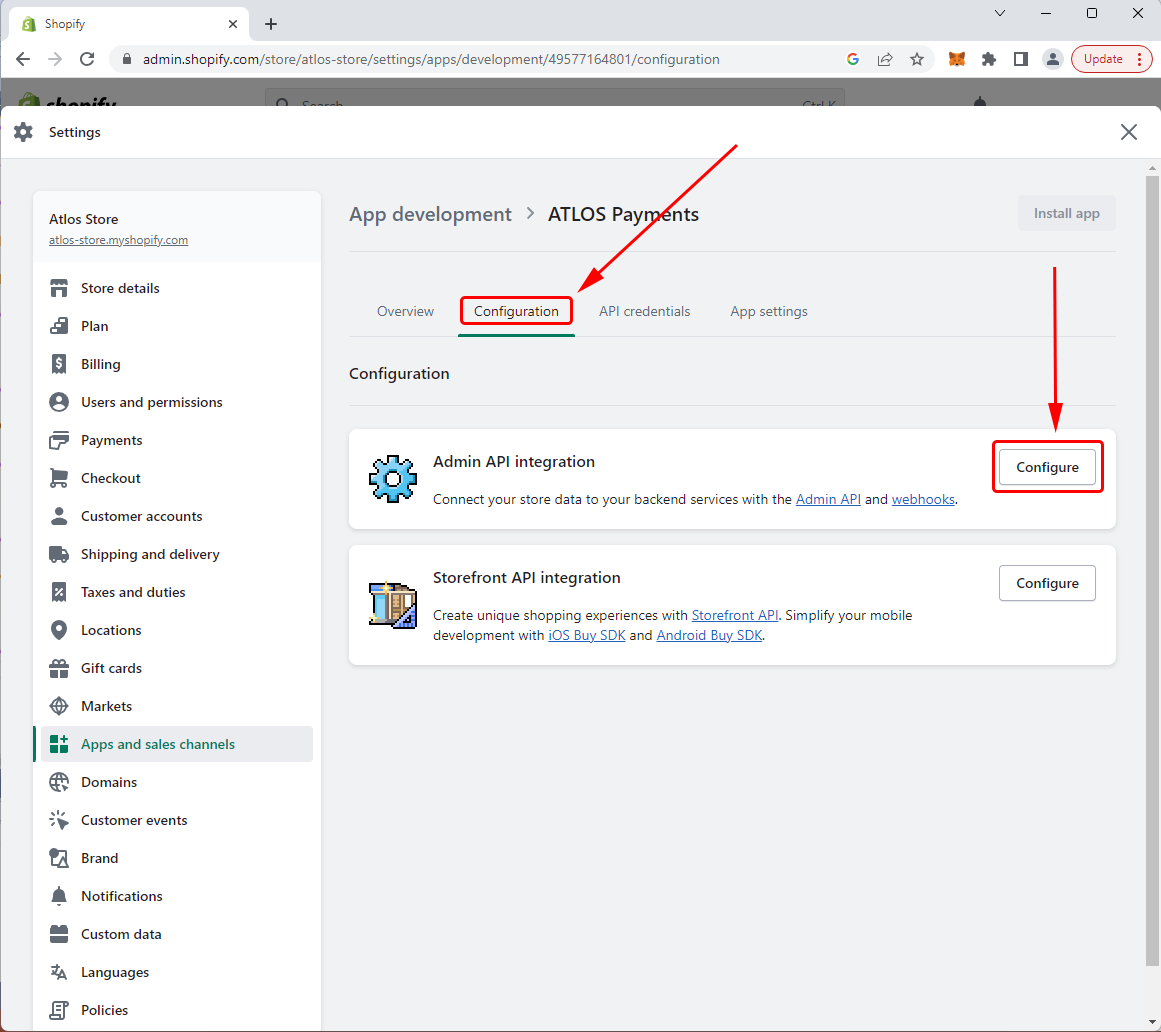Image resolution: width=1161 pixels, height=1032 pixels.
Task: Bookmark this page with star icon
Action: tap(917, 59)
